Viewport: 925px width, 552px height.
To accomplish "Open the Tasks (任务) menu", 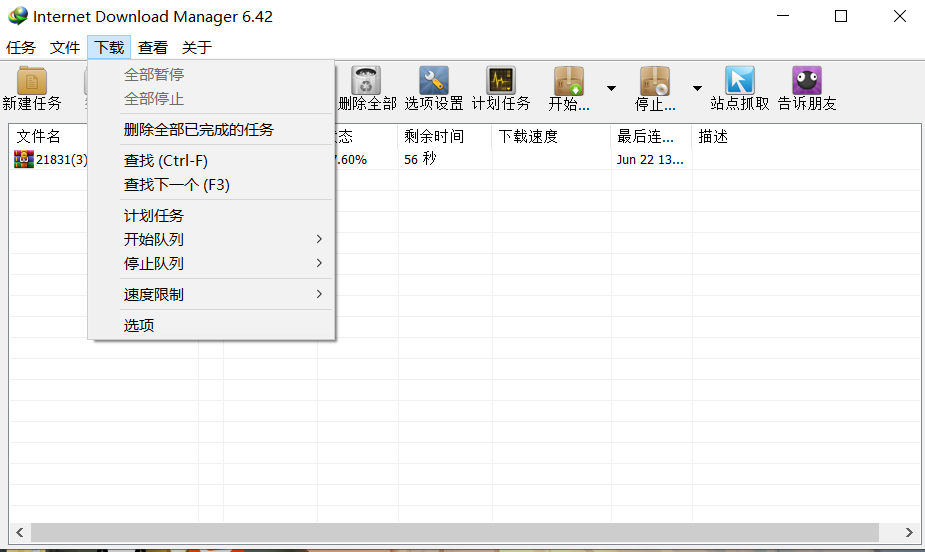I will [21, 47].
